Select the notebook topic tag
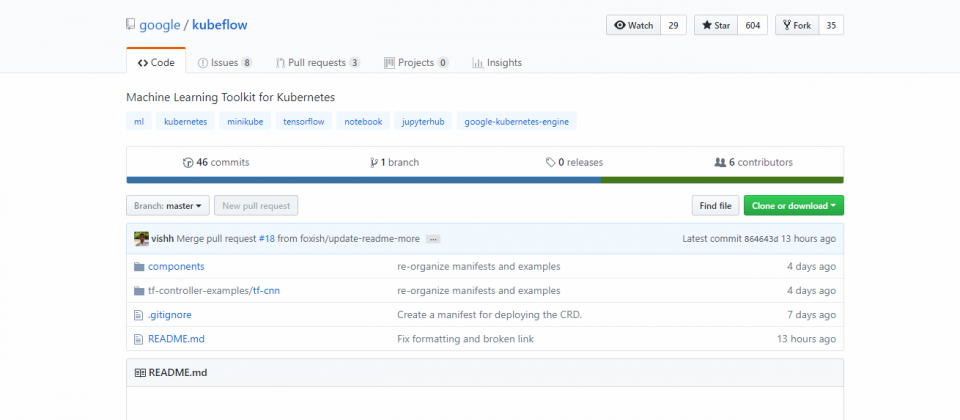The image size is (960, 420). pyautogui.click(x=363, y=121)
